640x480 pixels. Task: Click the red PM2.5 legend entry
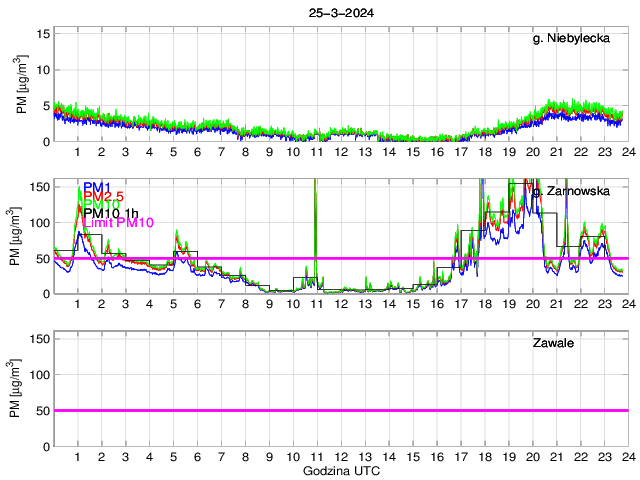(103, 196)
